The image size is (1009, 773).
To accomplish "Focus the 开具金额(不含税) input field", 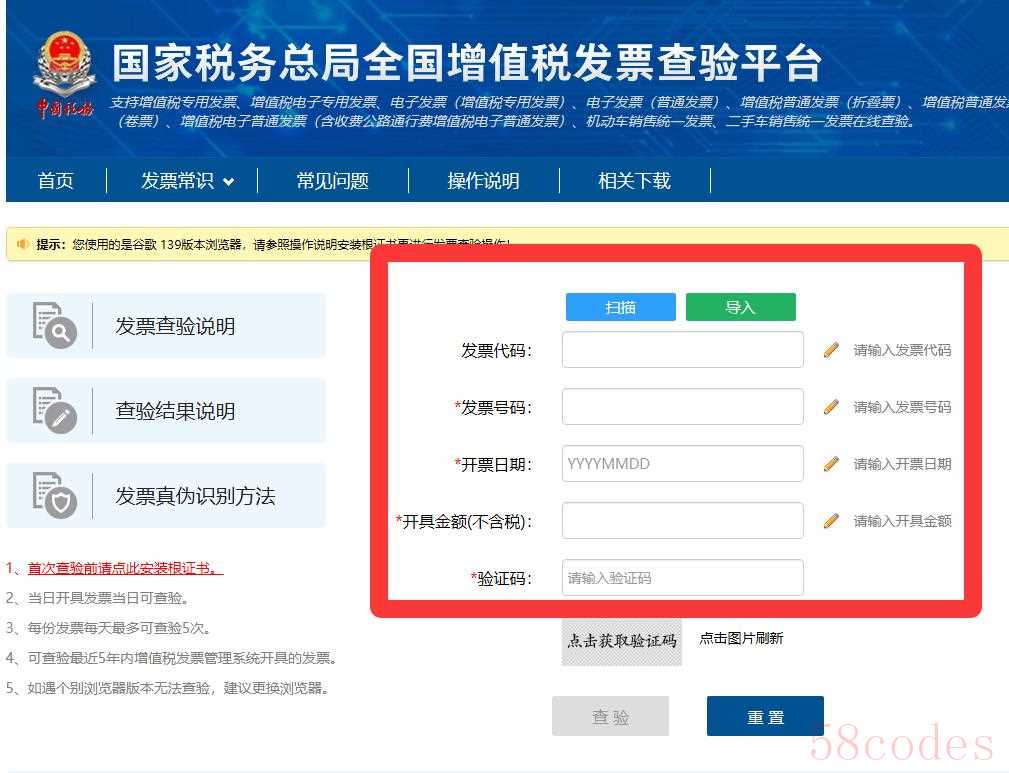I will (683, 520).
